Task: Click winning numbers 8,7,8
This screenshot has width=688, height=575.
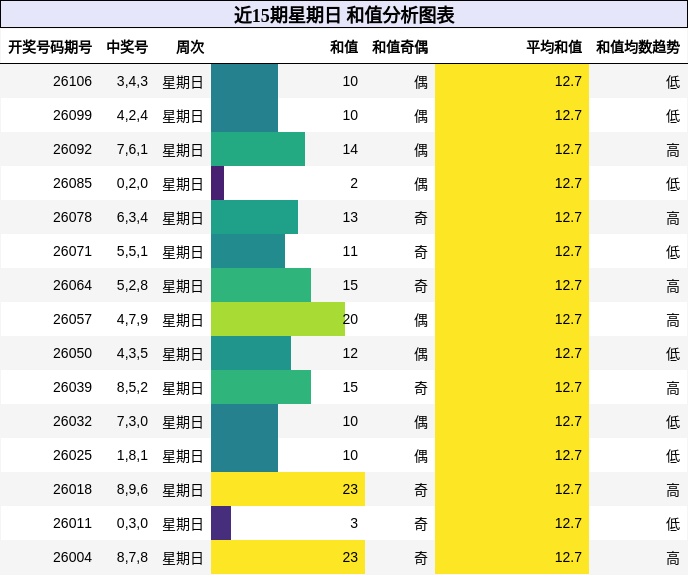Action: (132, 557)
